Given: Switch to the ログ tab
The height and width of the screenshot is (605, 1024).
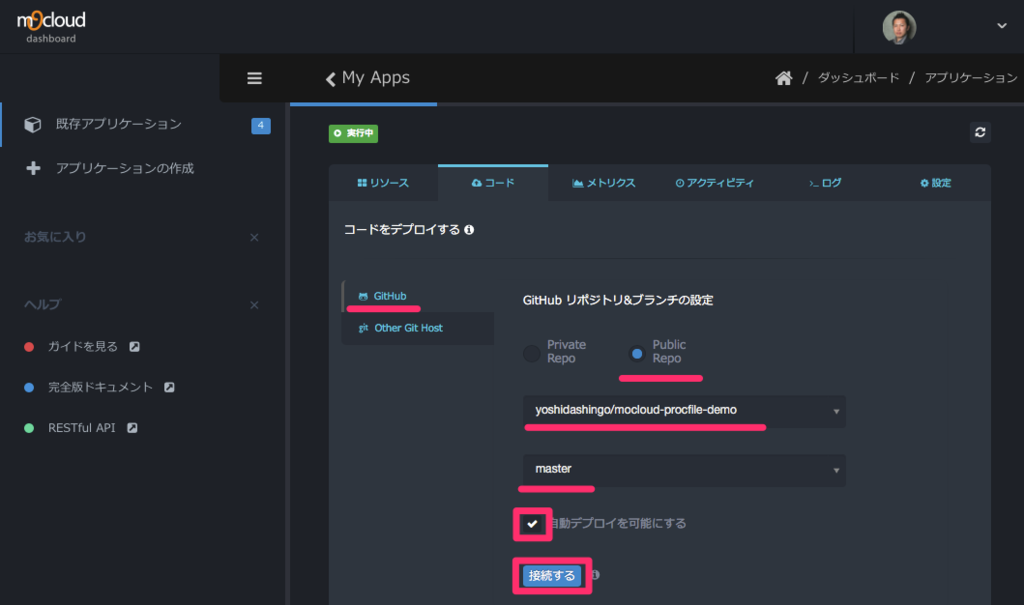Looking at the screenshot, I should coord(825,183).
